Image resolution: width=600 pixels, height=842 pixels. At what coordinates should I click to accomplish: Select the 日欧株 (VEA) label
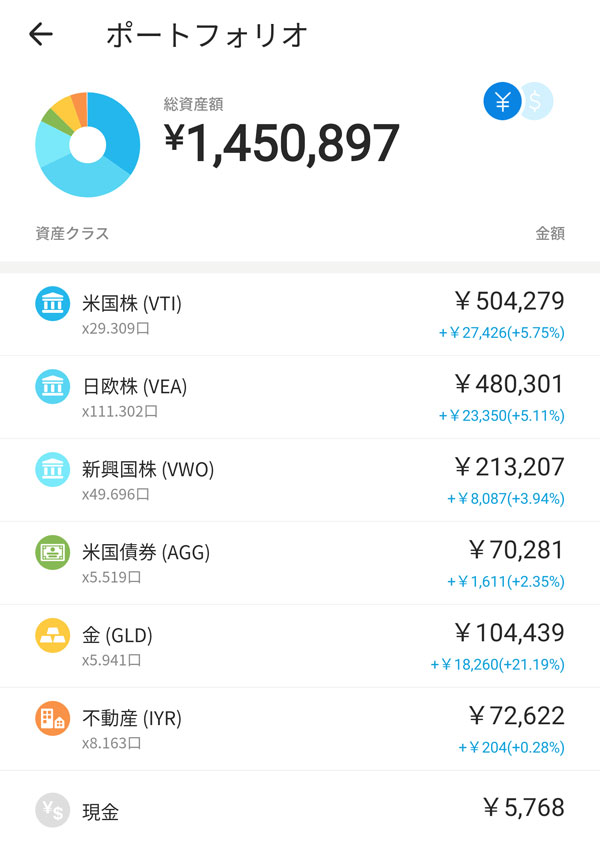coord(135,387)
